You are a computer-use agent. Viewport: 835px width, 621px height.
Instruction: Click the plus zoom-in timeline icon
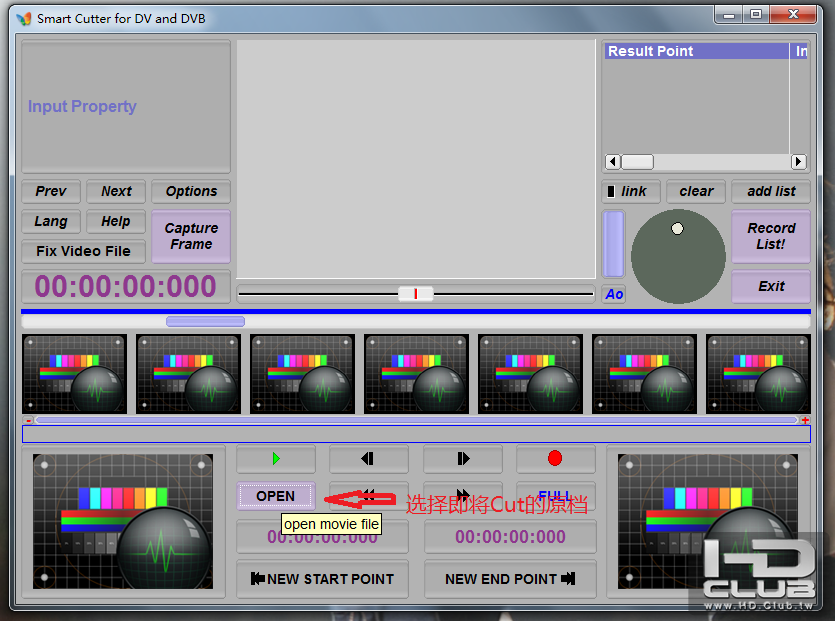click(x=805, y=420)
